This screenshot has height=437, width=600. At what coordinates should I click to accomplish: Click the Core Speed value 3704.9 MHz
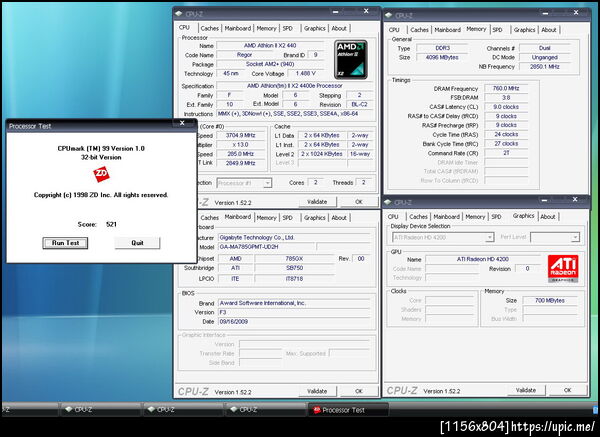(x=240, y=135)
